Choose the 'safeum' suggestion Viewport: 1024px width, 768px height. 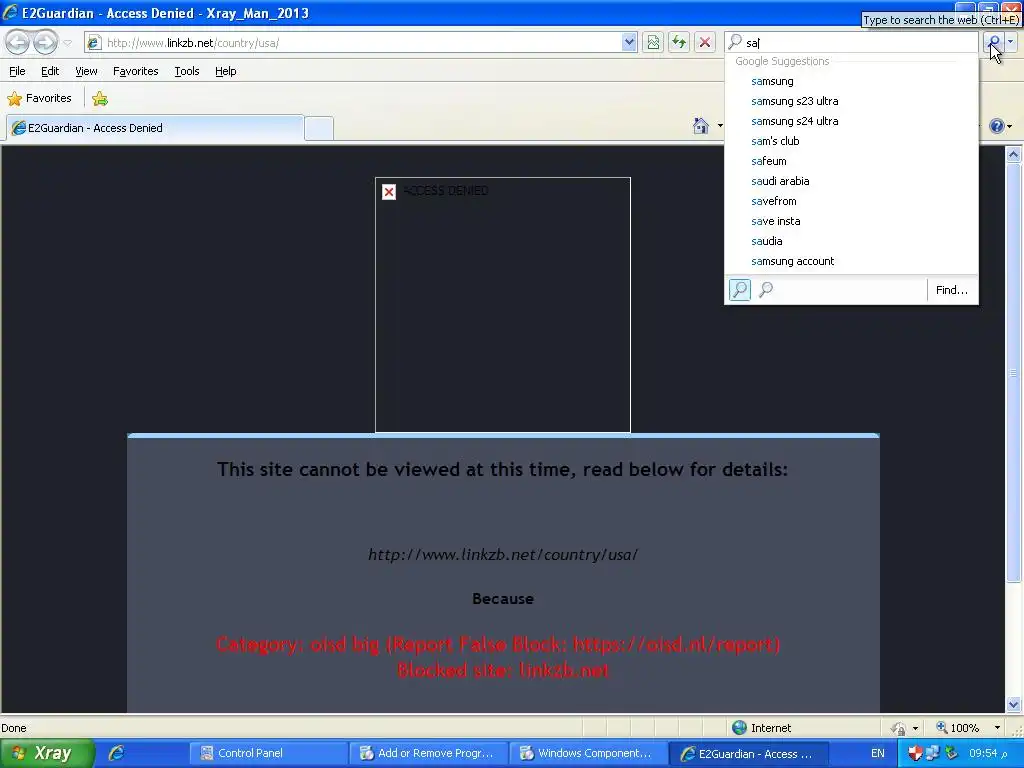pos(851,161)
